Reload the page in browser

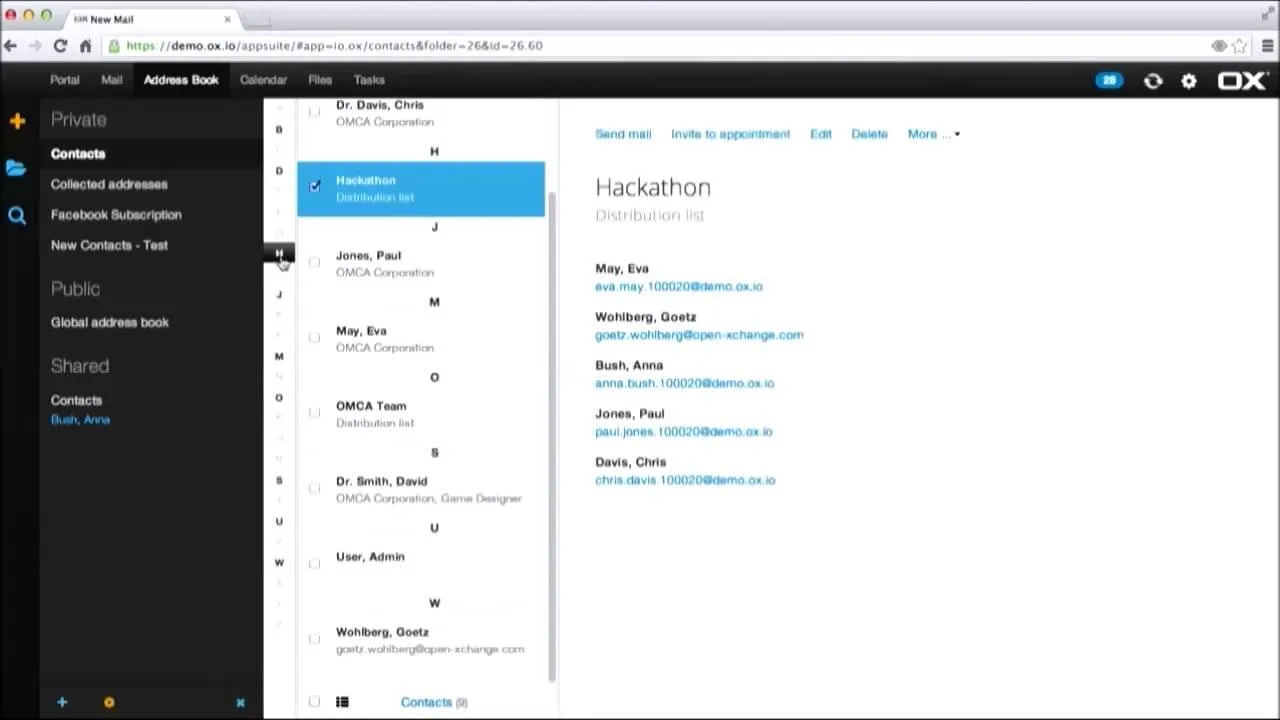coord(60,46)
